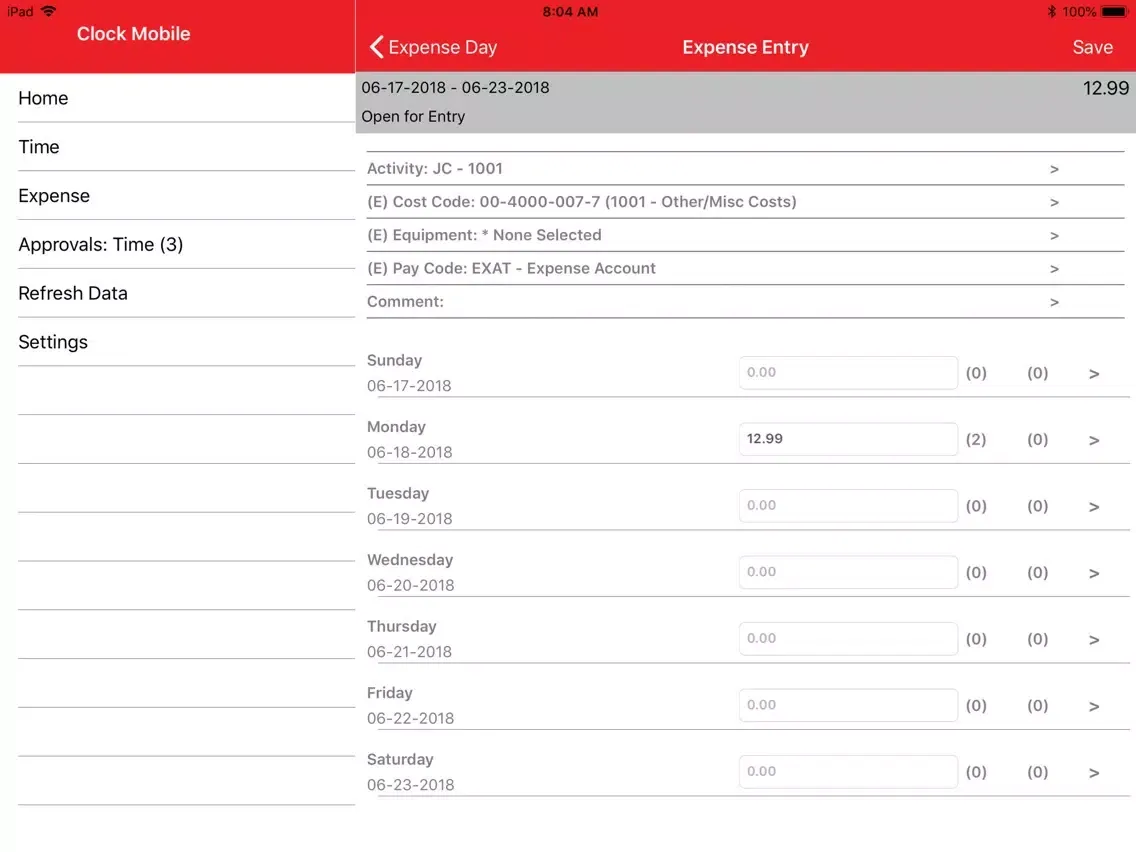Tap Refresh Data in sidebar

pos(186,293)
